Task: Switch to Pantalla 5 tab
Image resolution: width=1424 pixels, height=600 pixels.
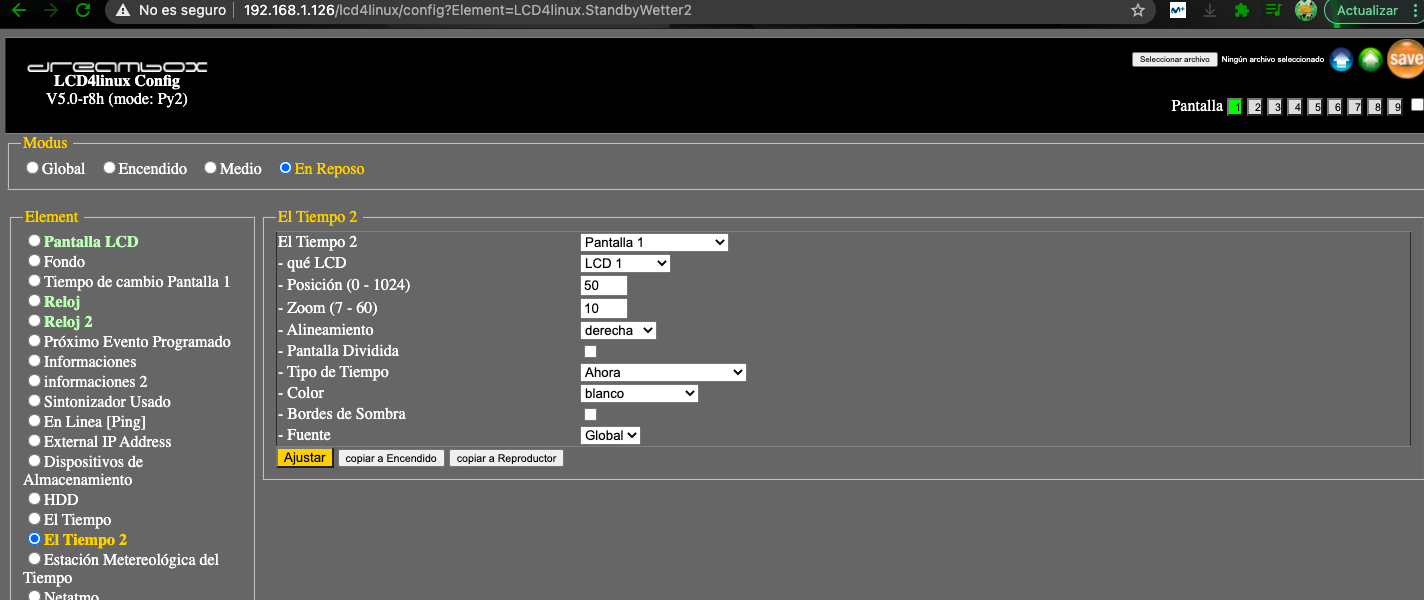Action: [x=1315, y=107]
